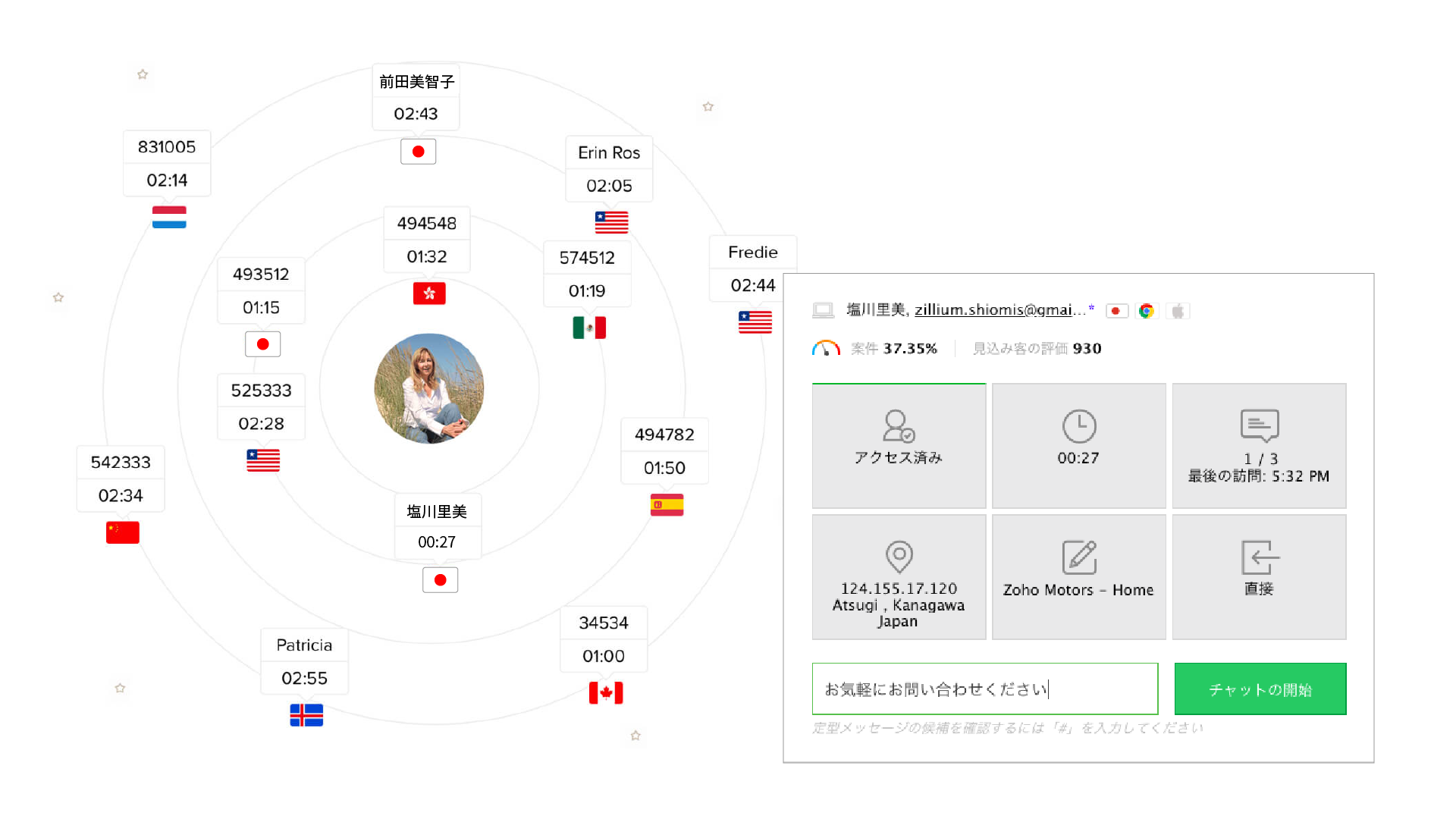The image size is (1456, 819).
Task: Select visitor Erin Ros card
Action: pos(609,168)
